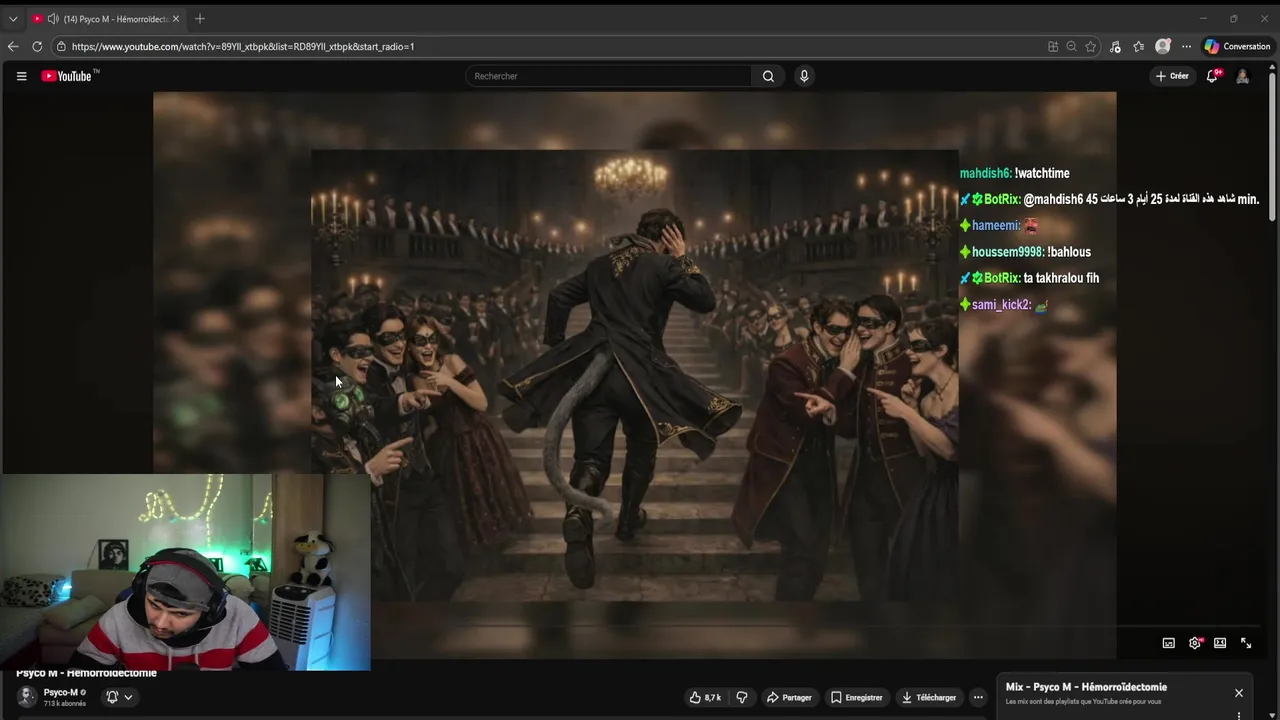Click the page scrollbar up arrow
This screenshot has width=1280, height=720.
coord(1274,68)
